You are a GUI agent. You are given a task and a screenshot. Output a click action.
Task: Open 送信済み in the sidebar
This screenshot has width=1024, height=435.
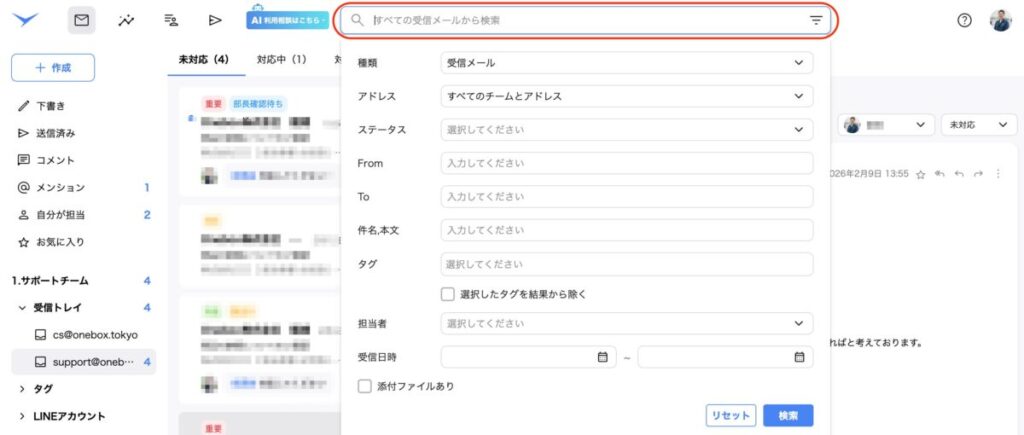coord(56,133)
